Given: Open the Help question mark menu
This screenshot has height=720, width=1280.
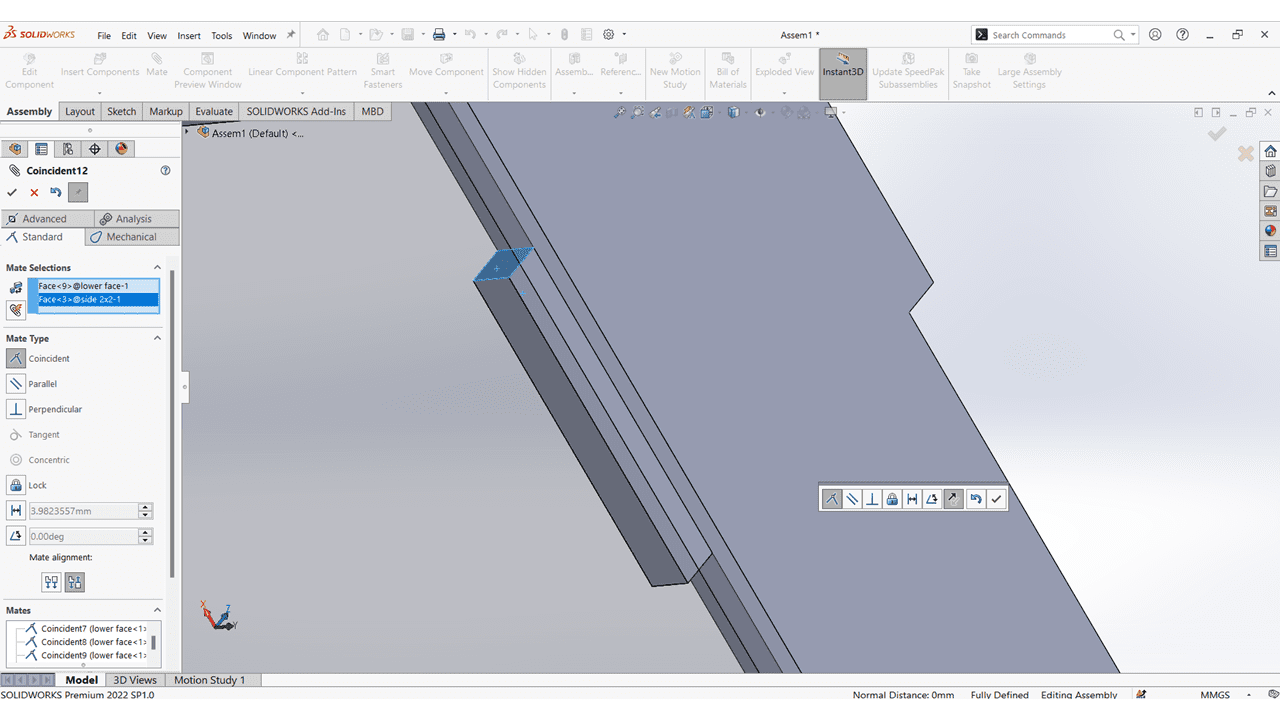Looking at the screenshot, I should [x=1183, y=34].
